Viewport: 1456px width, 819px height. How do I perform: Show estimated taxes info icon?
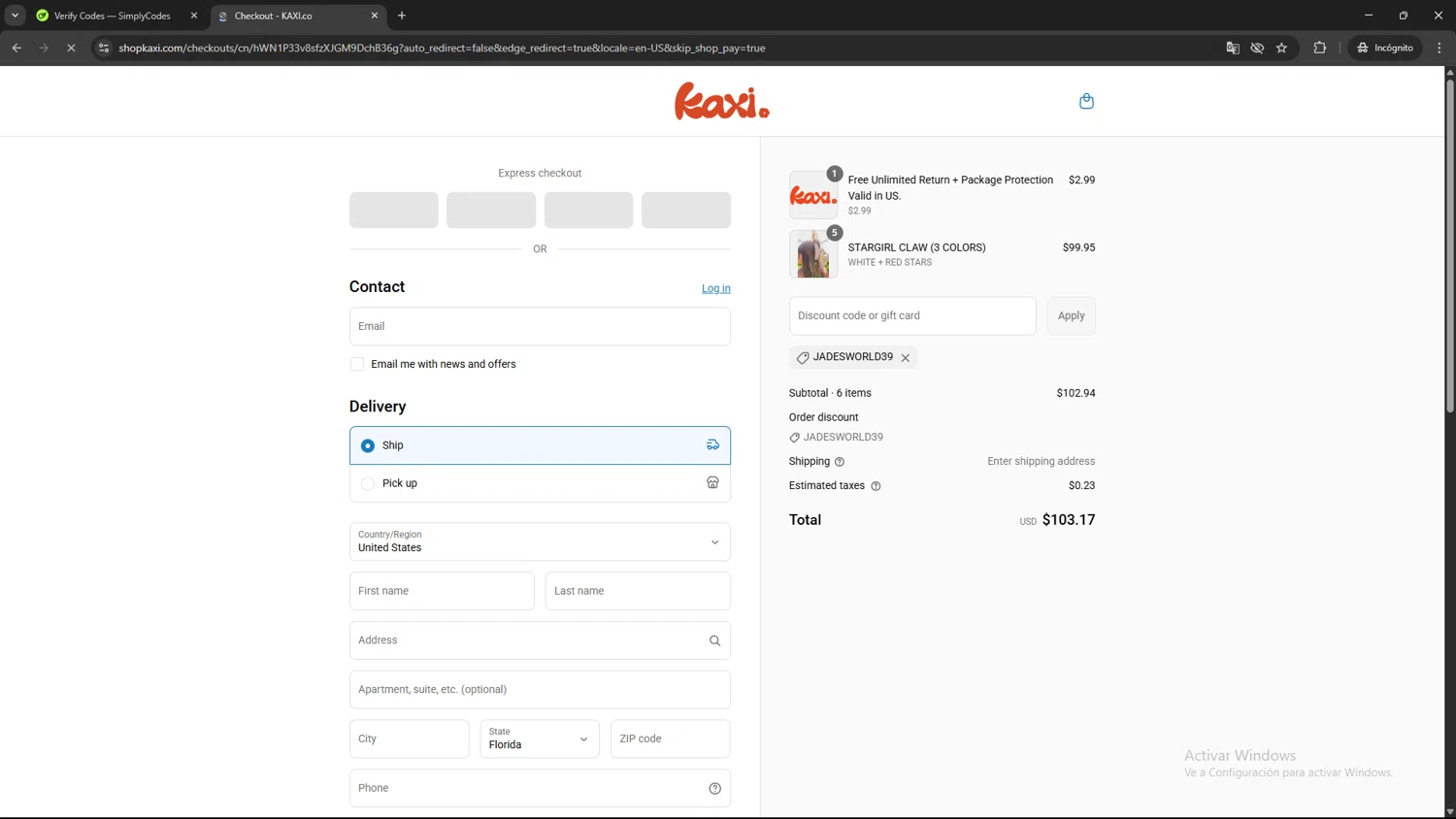point(876,486)
